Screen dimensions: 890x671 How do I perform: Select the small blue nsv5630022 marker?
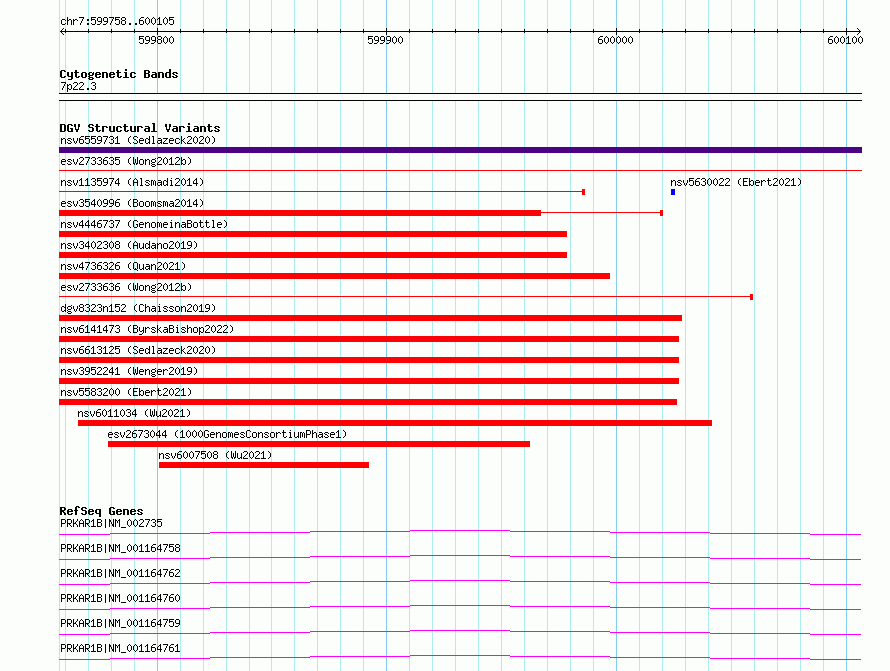(673, 192)
